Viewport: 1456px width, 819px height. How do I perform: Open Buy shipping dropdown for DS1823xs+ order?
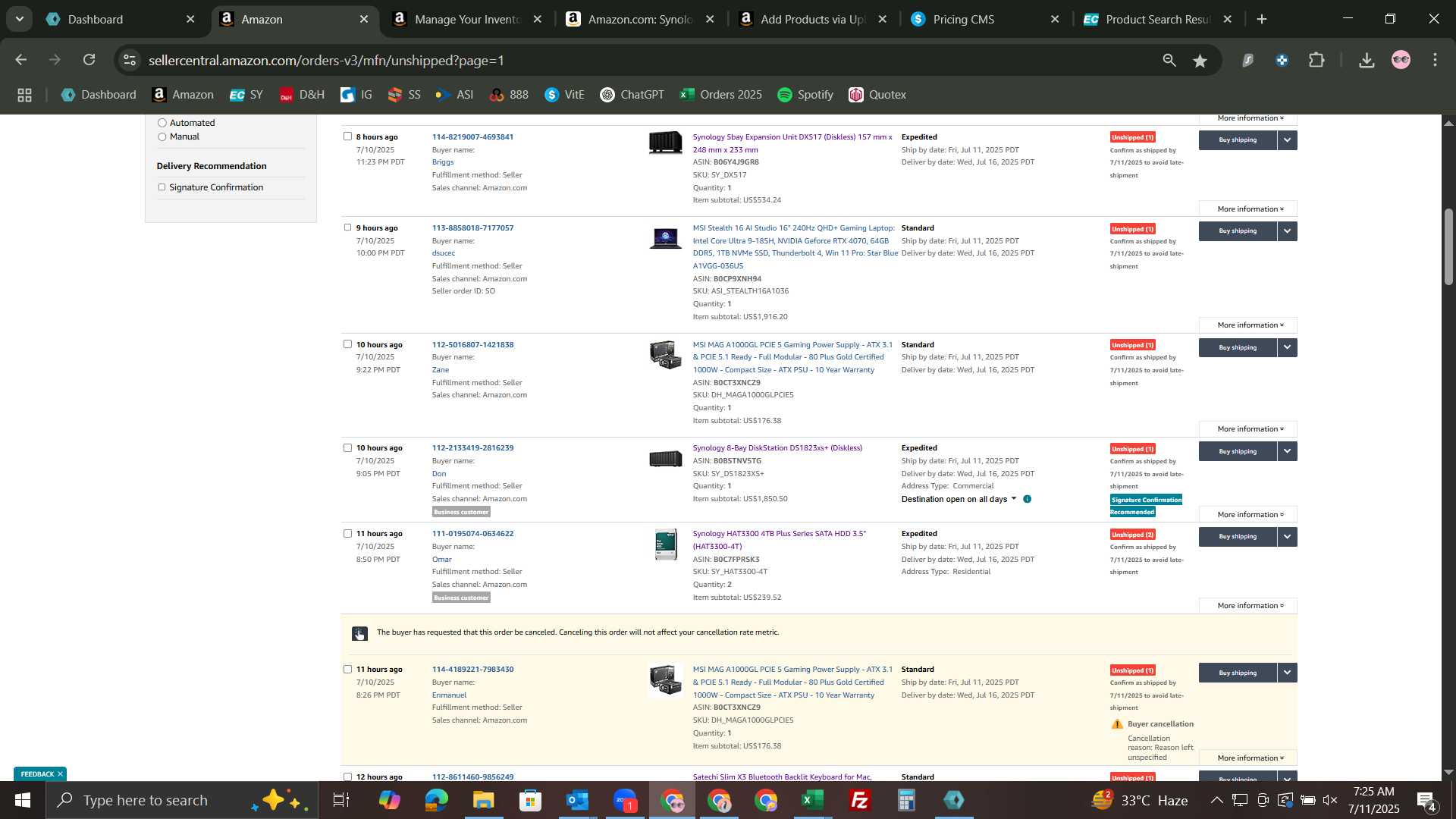click(1288, 452)
